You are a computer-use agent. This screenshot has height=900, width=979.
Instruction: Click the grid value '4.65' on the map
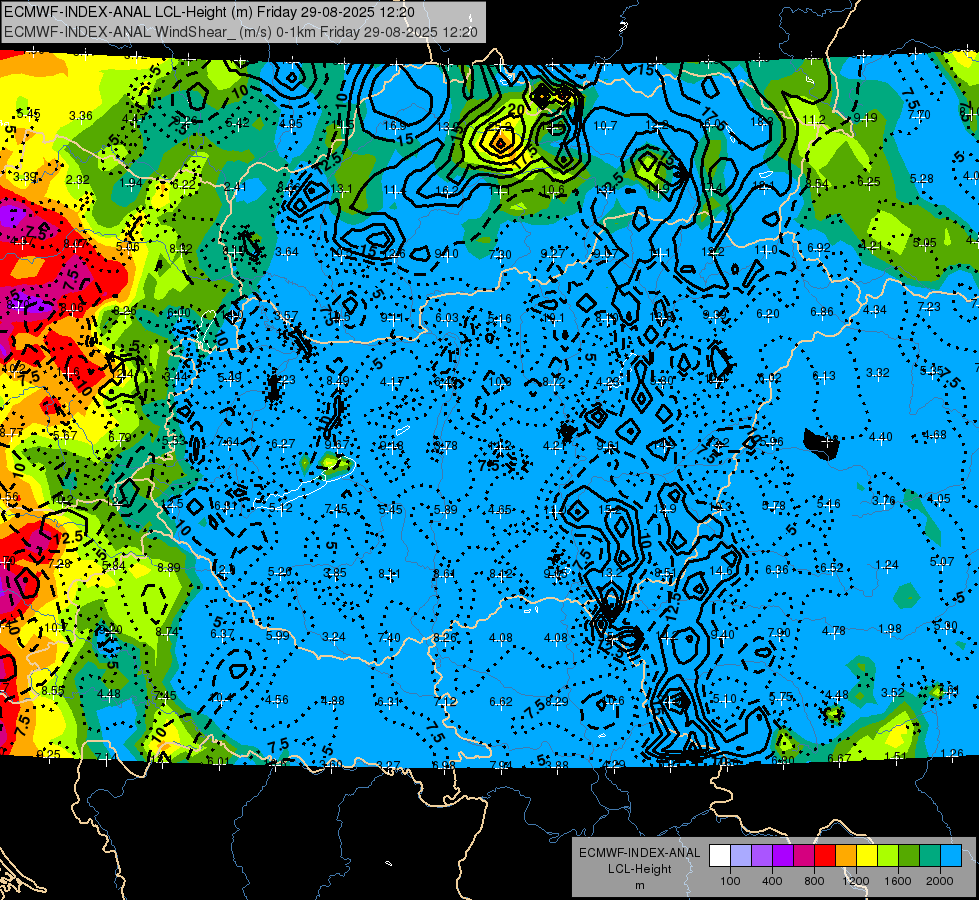tap(500, 510)
